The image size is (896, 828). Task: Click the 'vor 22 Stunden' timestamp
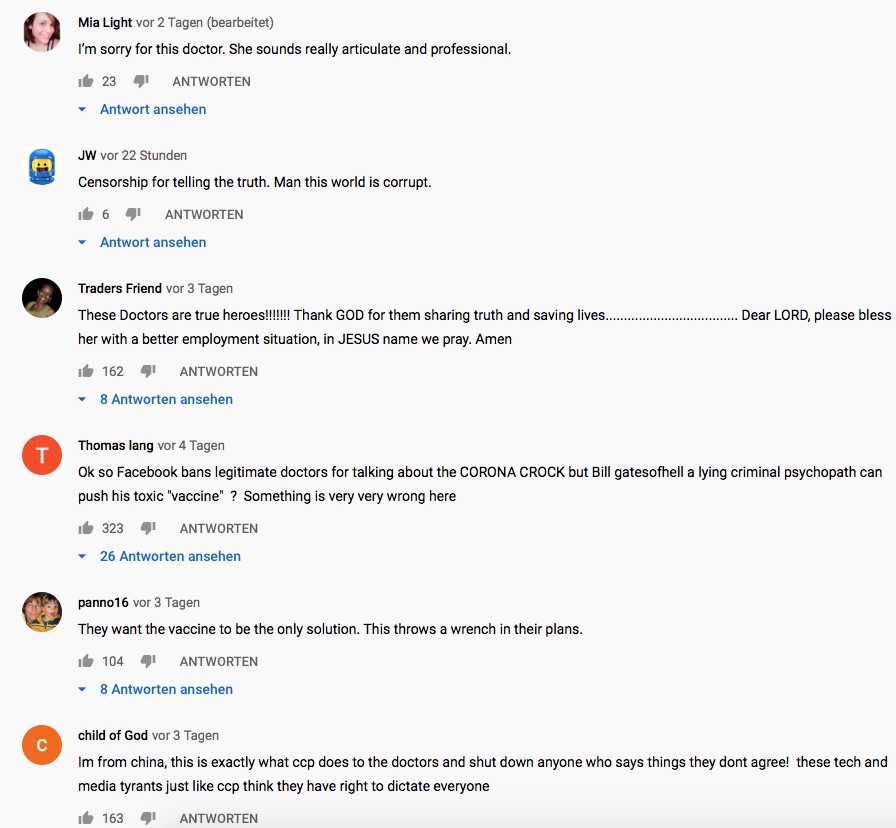pyautogui.click(x=143, y=155)
